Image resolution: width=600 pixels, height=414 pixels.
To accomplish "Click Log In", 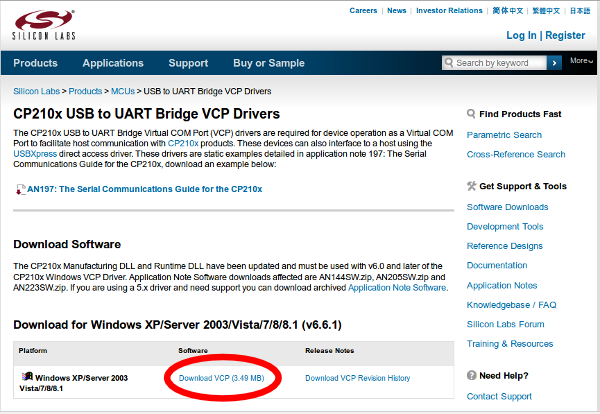I will pos(521,36).
